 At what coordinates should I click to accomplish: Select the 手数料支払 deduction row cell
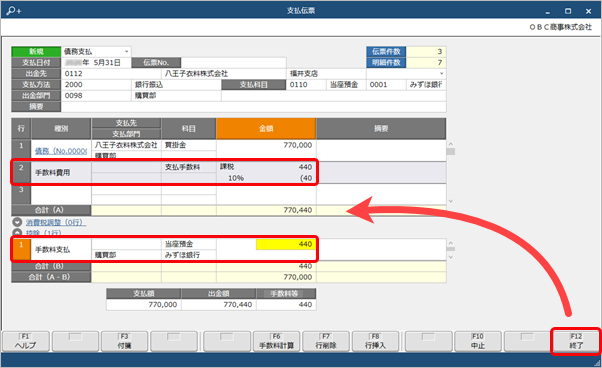[61, 250]
